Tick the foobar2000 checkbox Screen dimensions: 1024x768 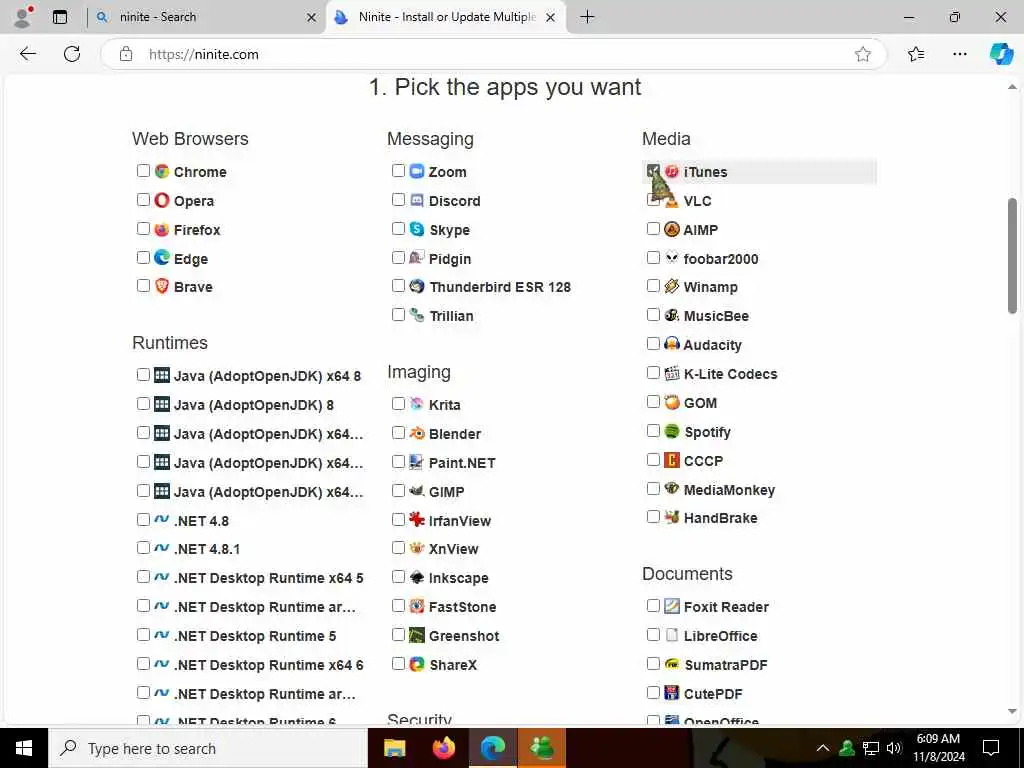point(653,257)
